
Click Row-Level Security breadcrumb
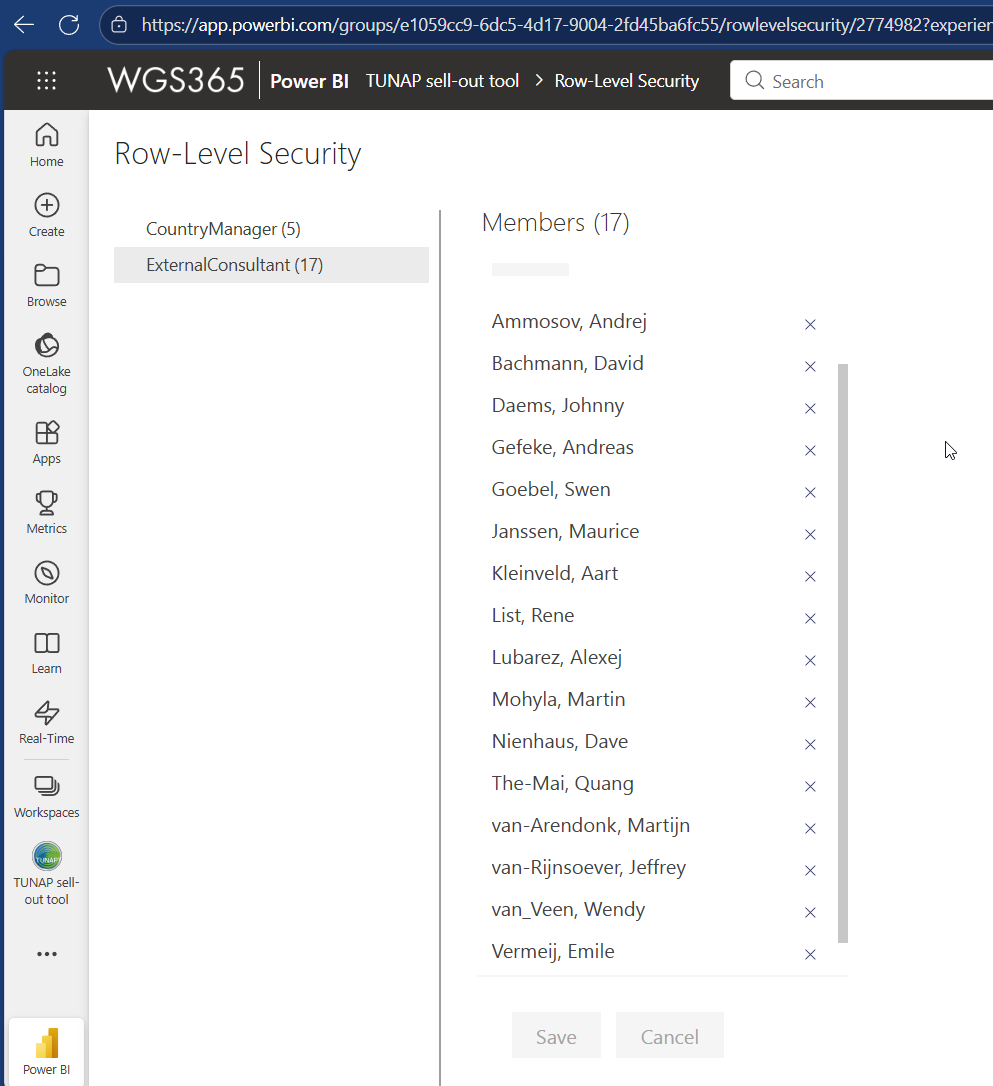point(627,81)
